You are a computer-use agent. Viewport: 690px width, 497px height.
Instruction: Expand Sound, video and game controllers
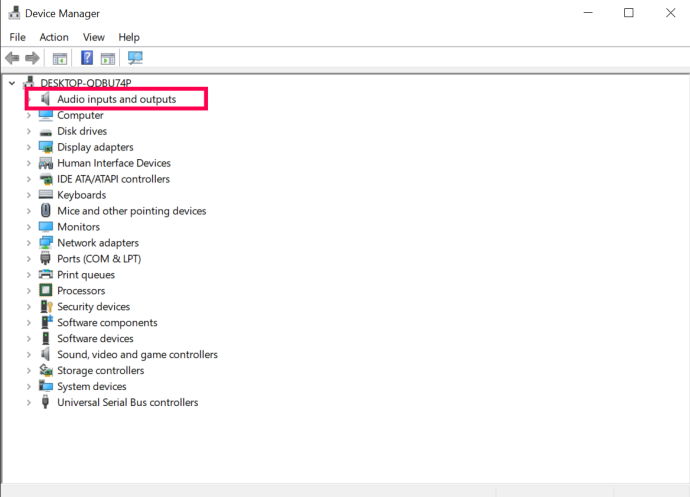[29, 355]
